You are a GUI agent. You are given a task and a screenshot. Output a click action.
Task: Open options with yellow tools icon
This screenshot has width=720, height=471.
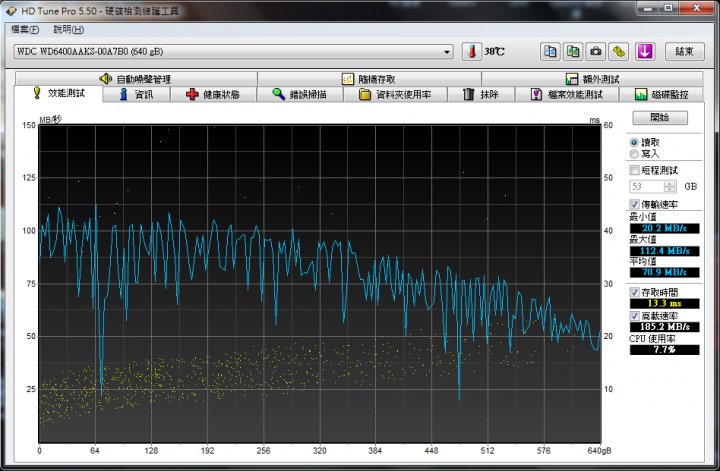pyautogui.click(x=619, y=51)
